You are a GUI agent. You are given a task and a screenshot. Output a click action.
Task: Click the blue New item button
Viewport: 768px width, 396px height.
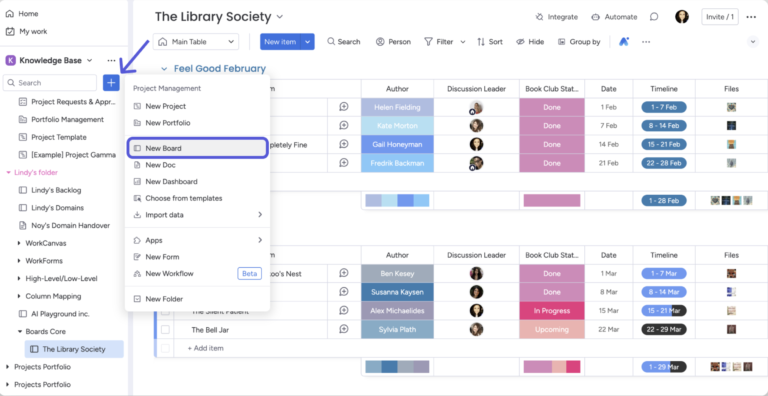[x=280, y=42]
